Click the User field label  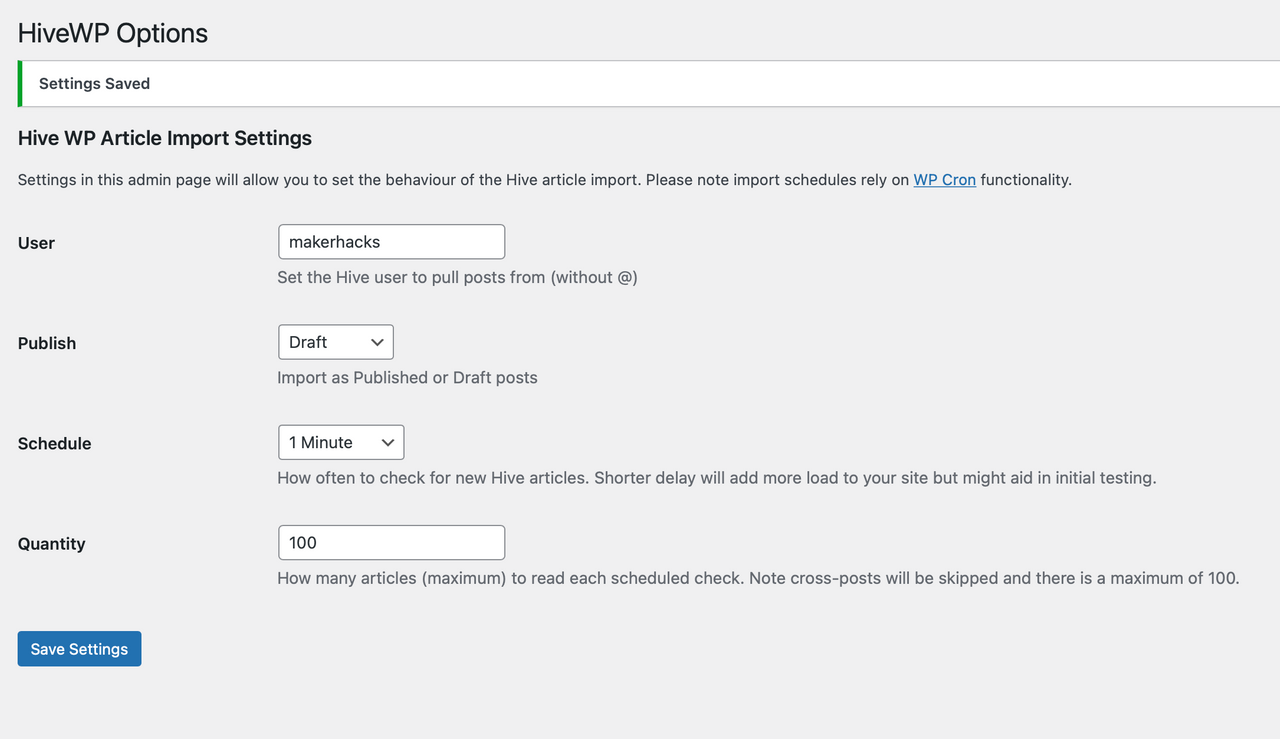(36, 243)
